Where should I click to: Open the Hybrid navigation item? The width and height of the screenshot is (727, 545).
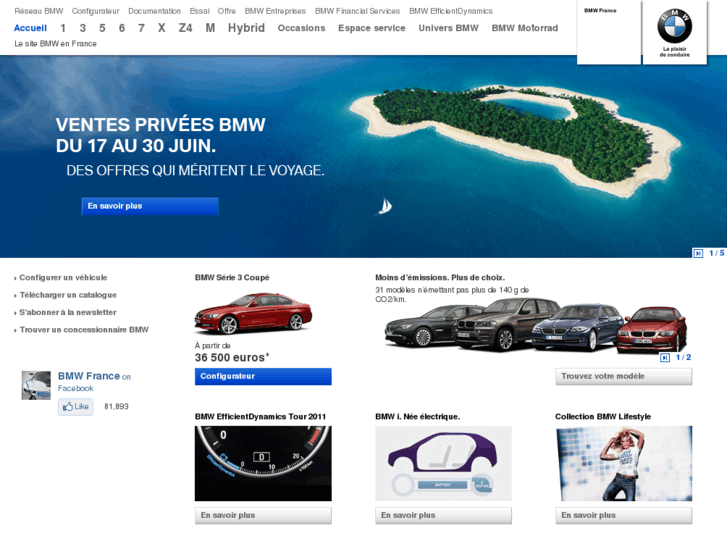[246, 28]
